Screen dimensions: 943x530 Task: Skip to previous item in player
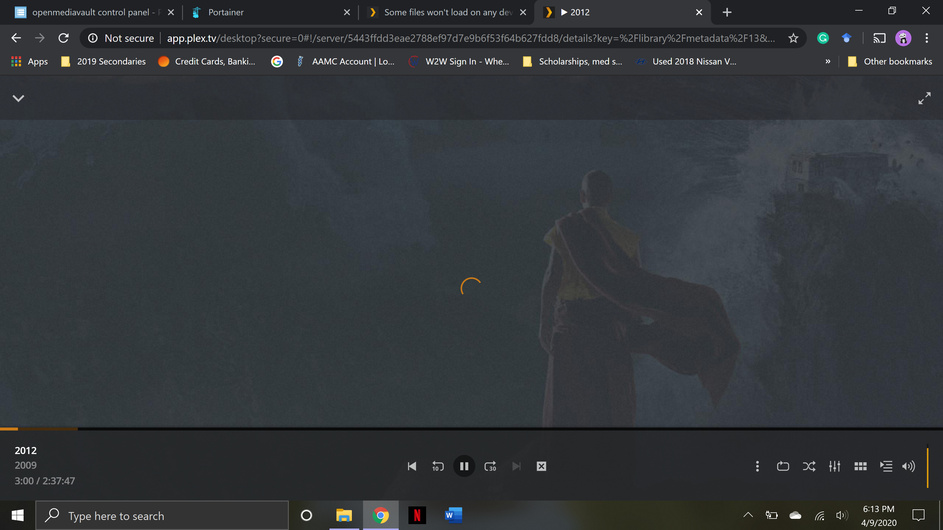click(412, 466)
